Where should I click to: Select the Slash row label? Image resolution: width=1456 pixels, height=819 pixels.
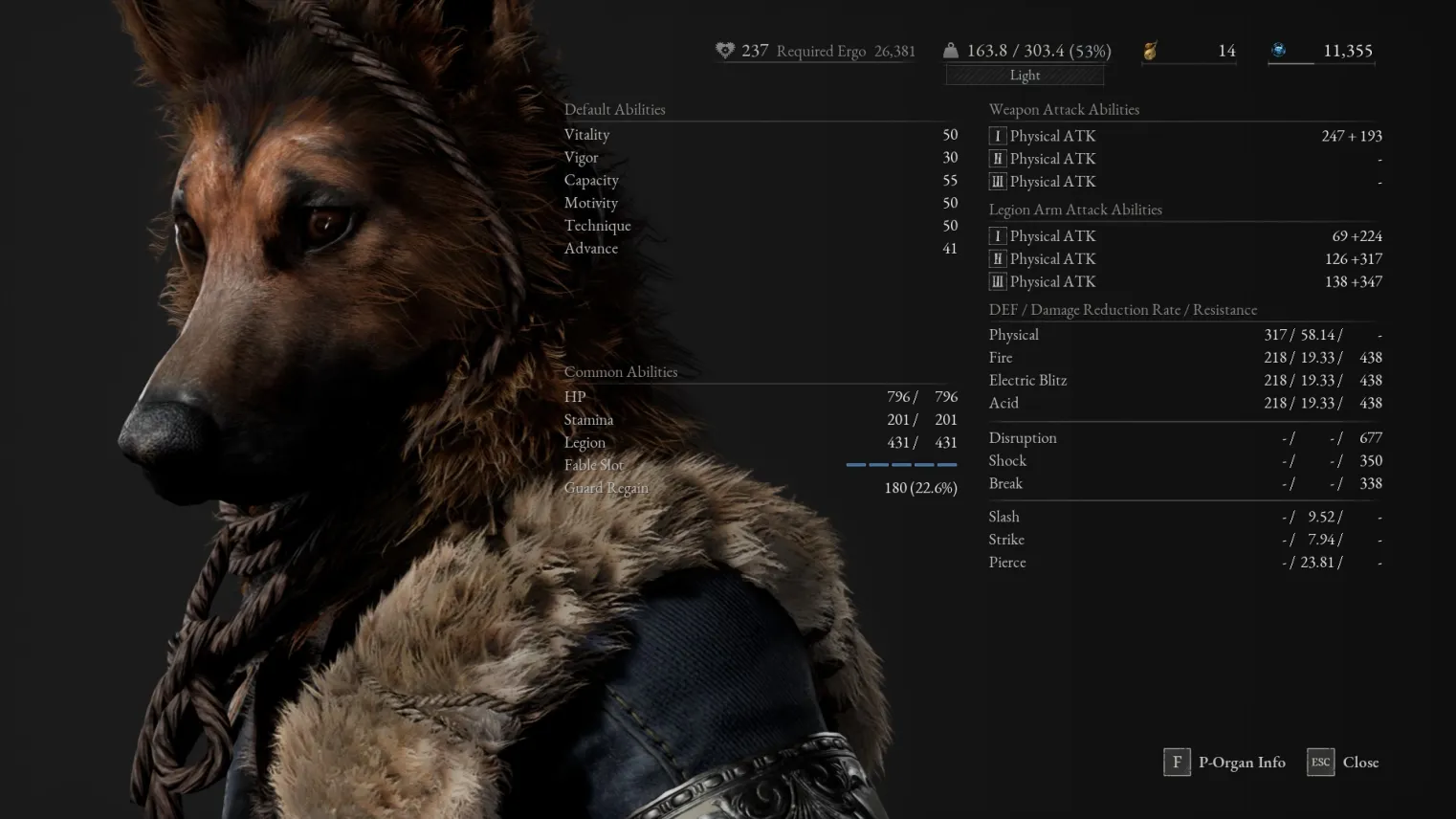tap(1004, 517)
